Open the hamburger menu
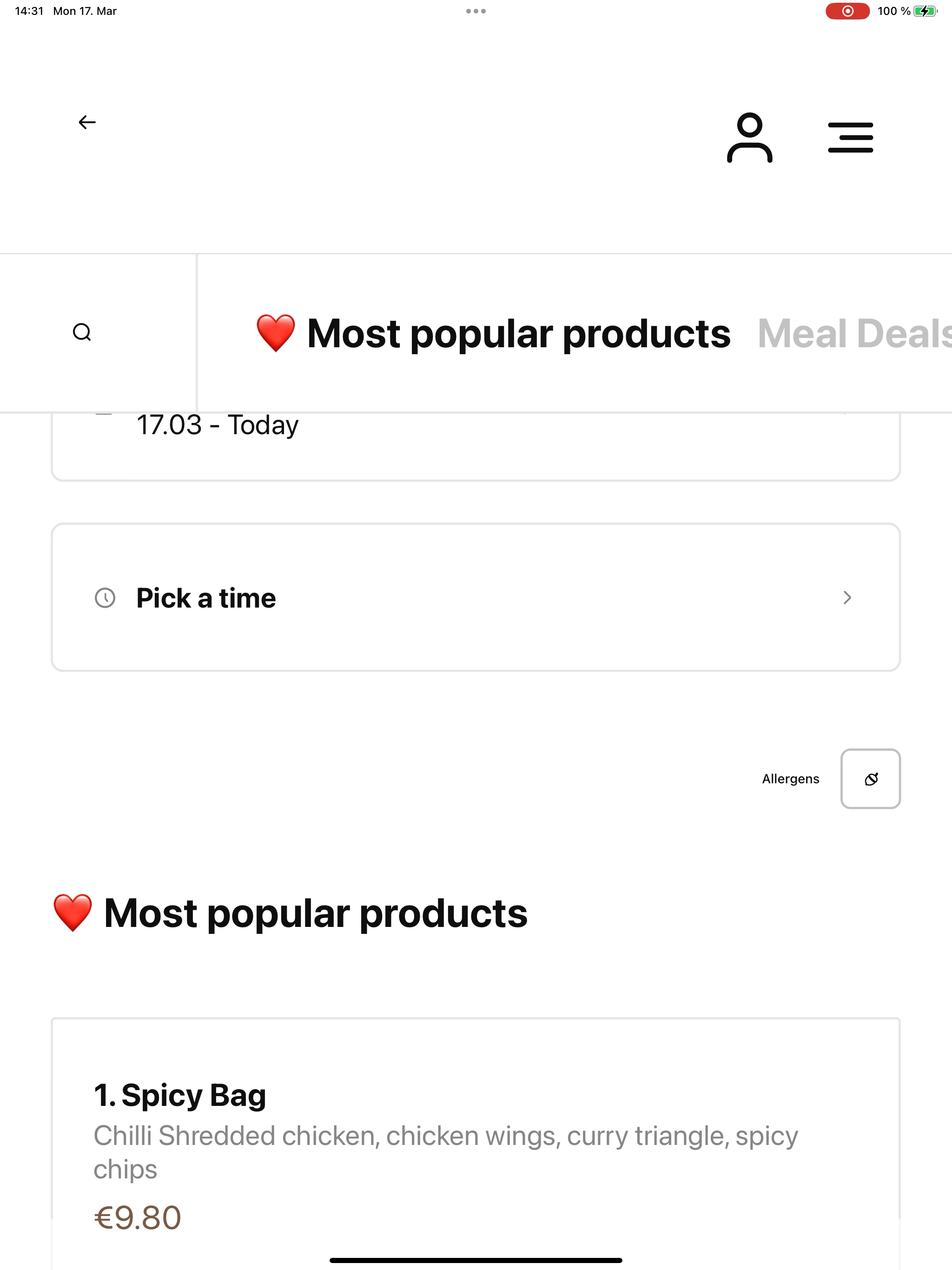952x1270 pixels. [x=850, y=138]
